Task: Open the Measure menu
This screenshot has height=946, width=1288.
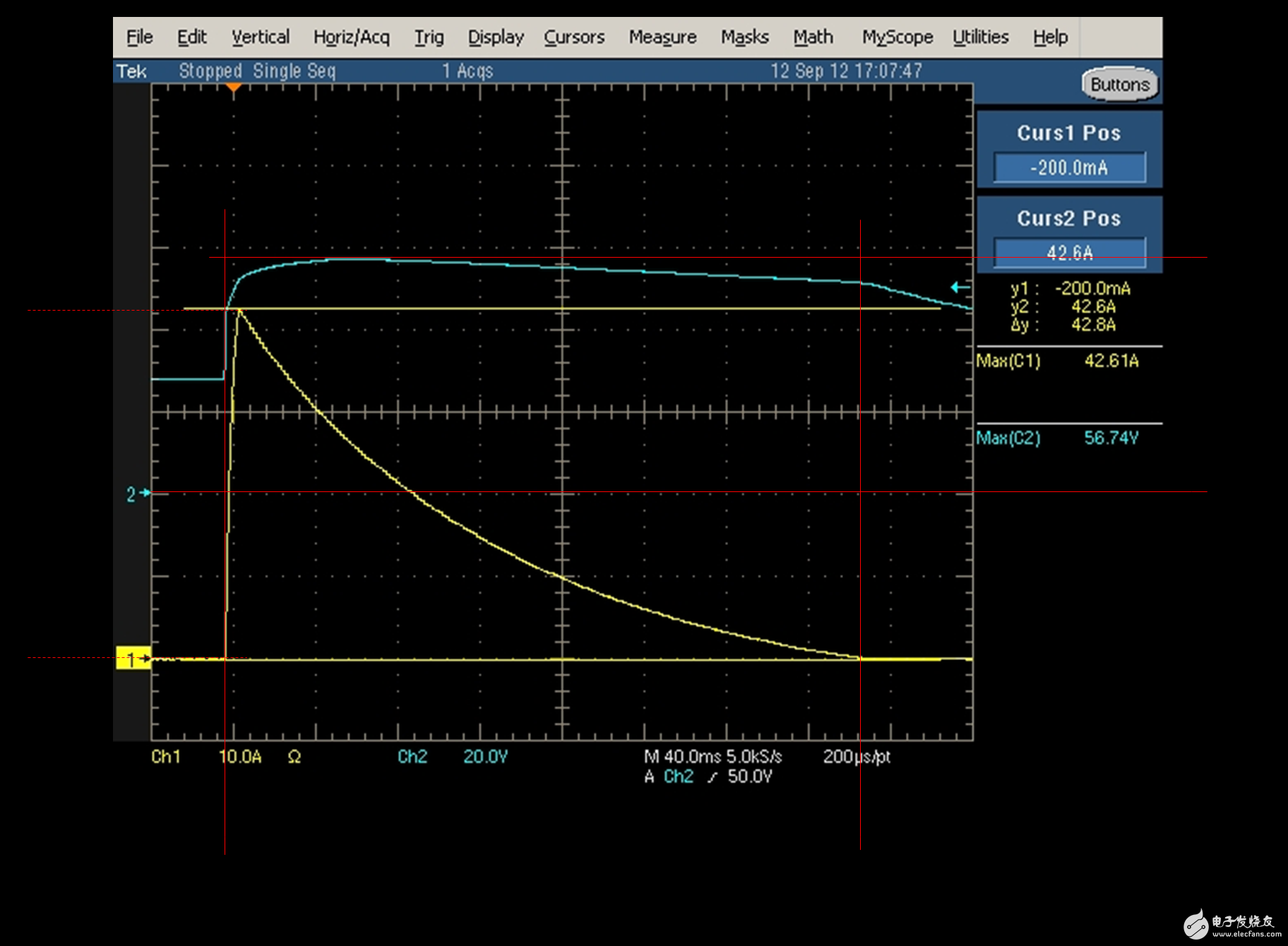Action: click(x=662, y=37)
